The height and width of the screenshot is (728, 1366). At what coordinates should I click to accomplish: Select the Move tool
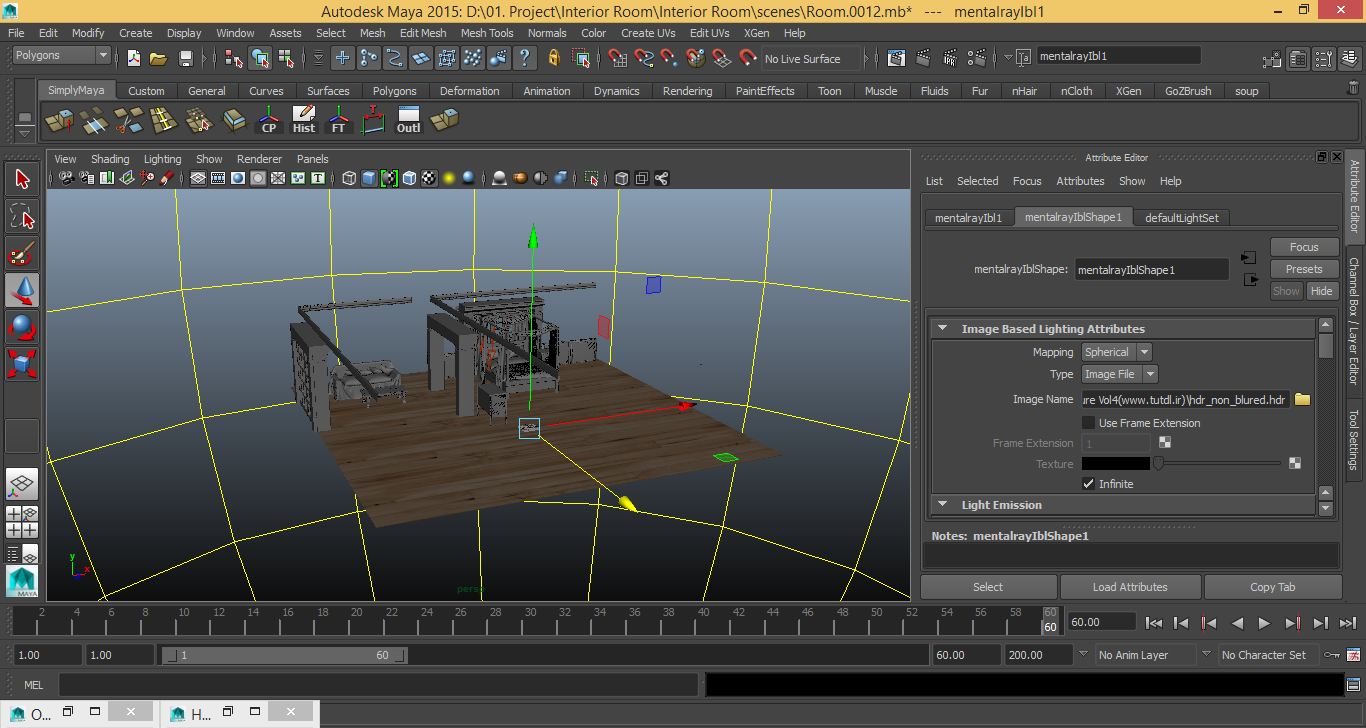(22, 291)
